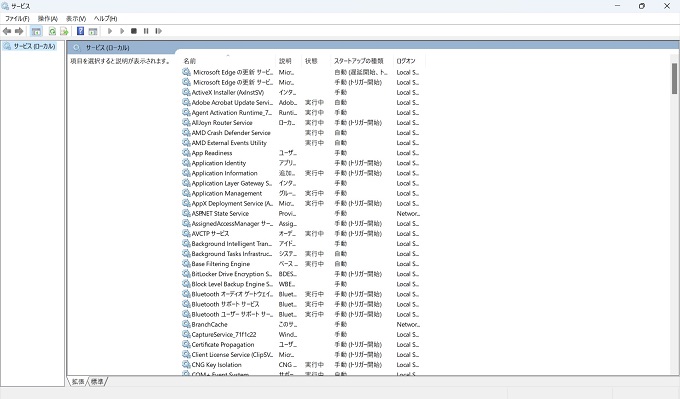Sort by the 説明 column header
680x399 pixels.
pos(288,61)
